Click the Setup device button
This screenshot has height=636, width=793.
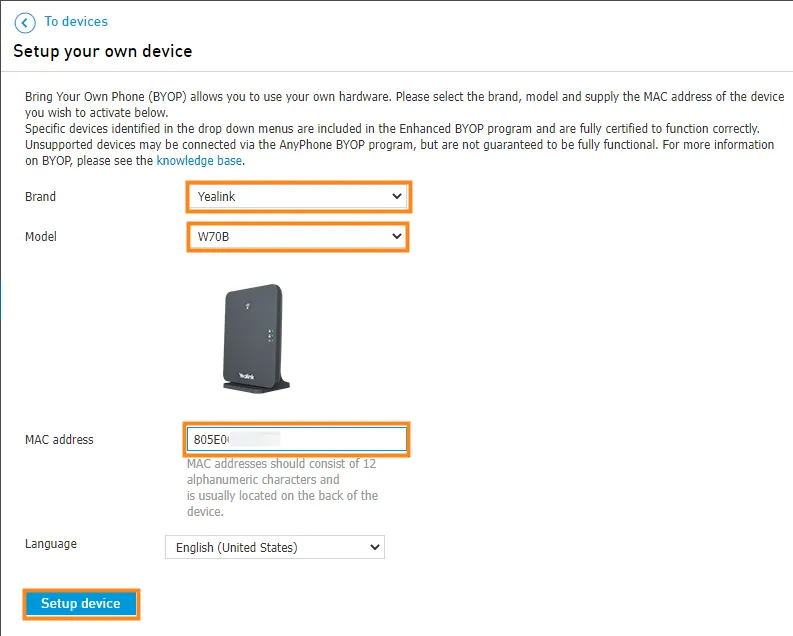pyautogui.click(x=81, y=604)
